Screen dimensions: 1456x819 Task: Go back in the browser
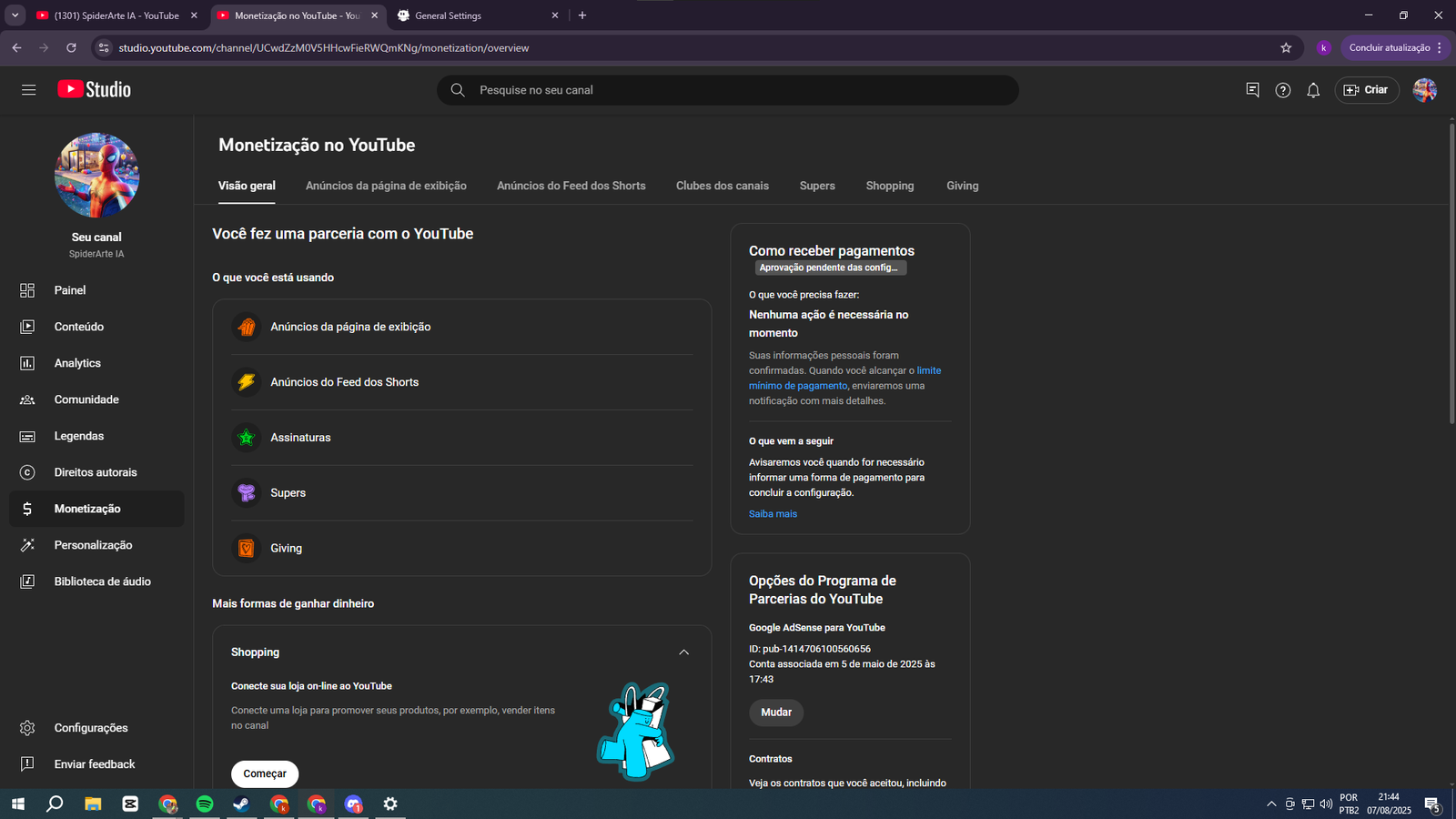pos(16,48)
